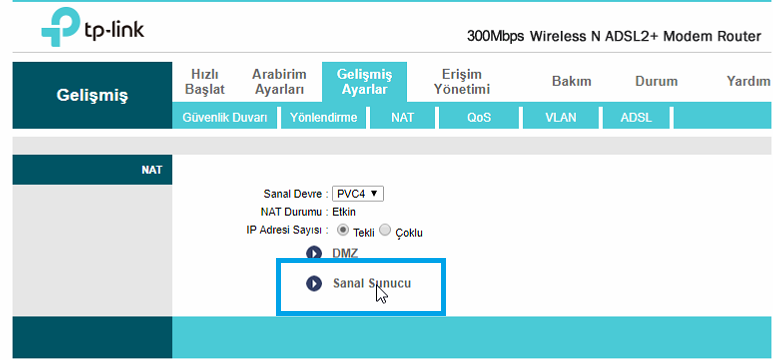Select the NAT submenu item

[403, 118]
